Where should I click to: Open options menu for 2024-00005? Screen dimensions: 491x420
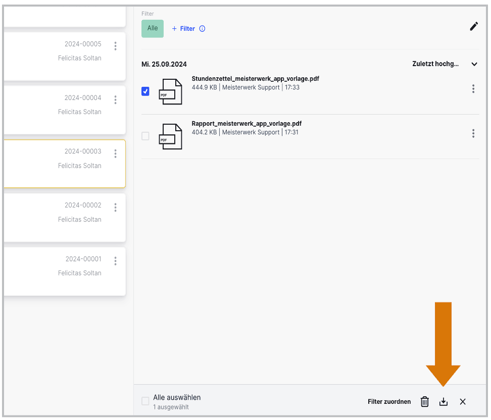click(115, 46)
